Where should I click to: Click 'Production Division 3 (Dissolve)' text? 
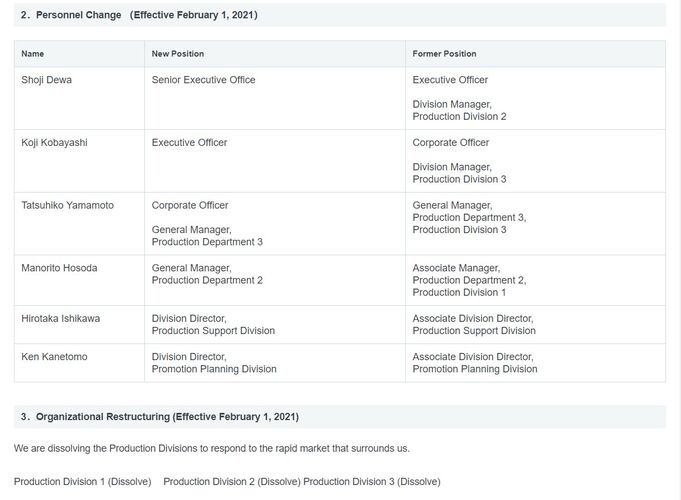pyautogui.click(x=371, y=481)
